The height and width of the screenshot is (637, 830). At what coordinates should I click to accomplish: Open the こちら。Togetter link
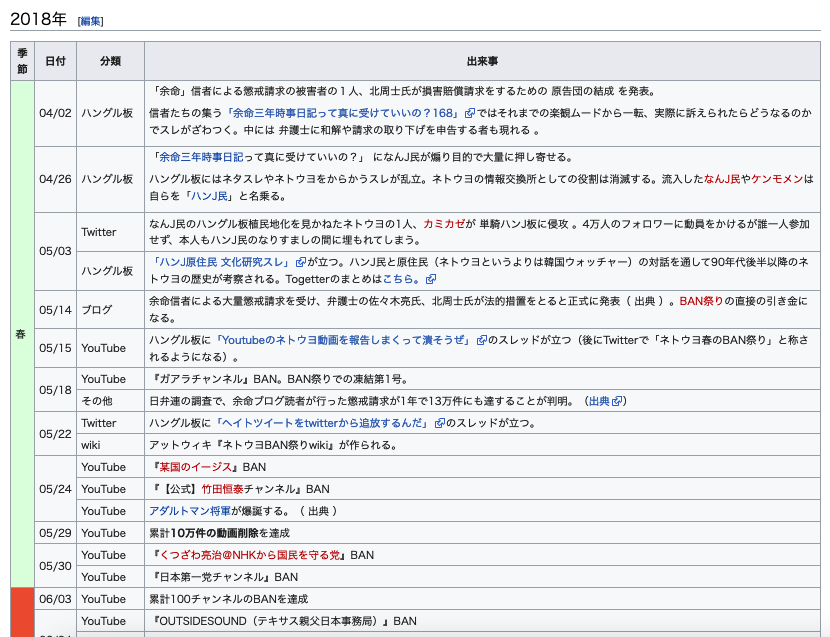pos(402,279)
